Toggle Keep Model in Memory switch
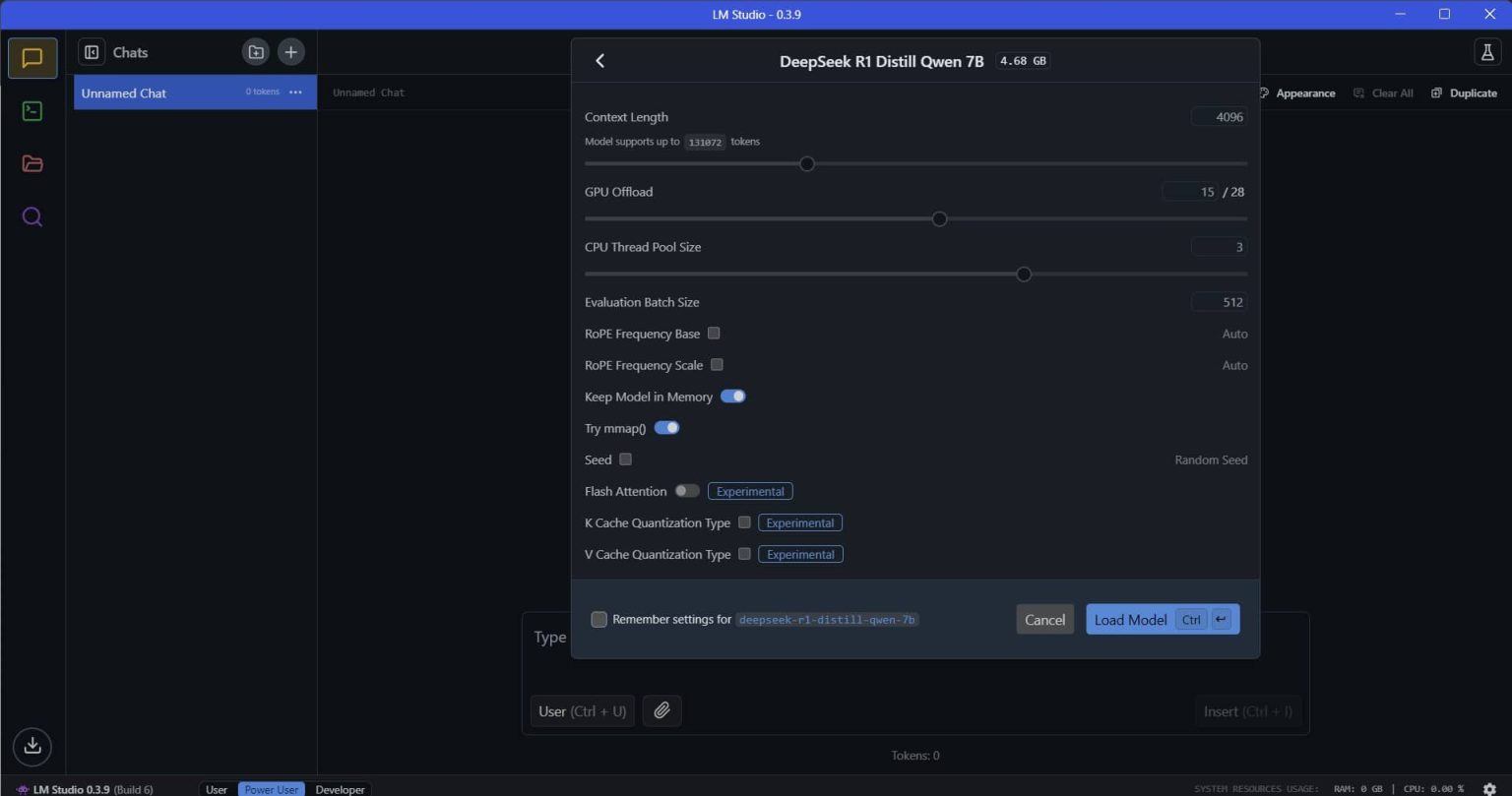The height and width of the screenshot is (796, 1512). coord(733,397)
